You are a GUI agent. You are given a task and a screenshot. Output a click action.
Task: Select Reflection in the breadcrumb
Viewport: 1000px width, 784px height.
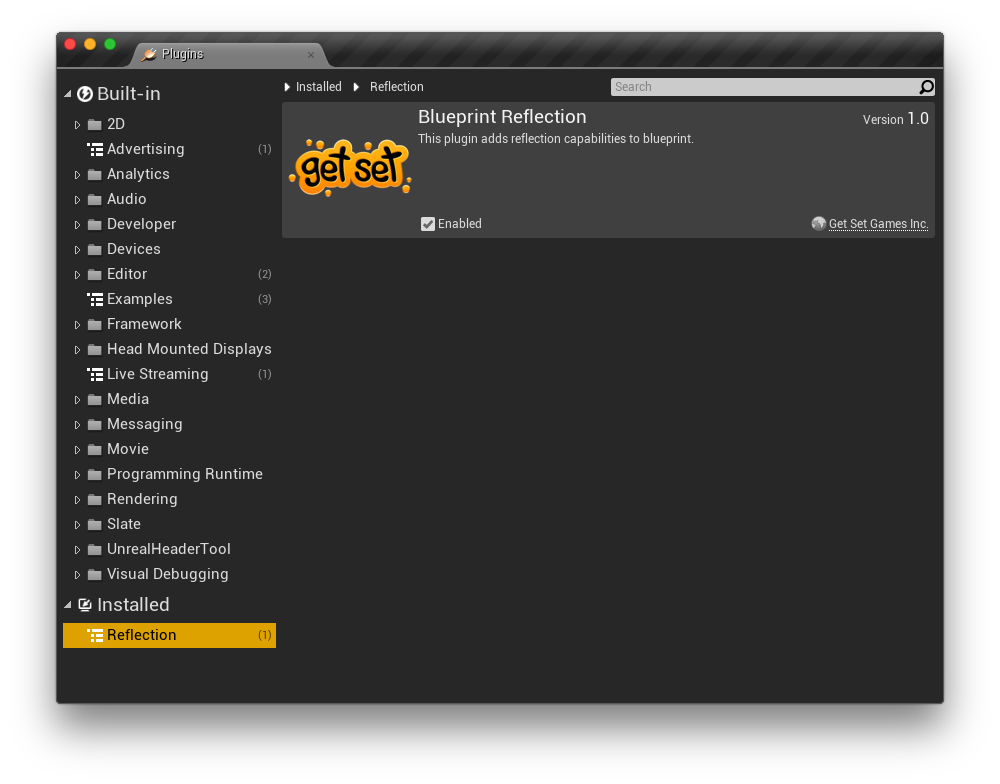(397, 87)
